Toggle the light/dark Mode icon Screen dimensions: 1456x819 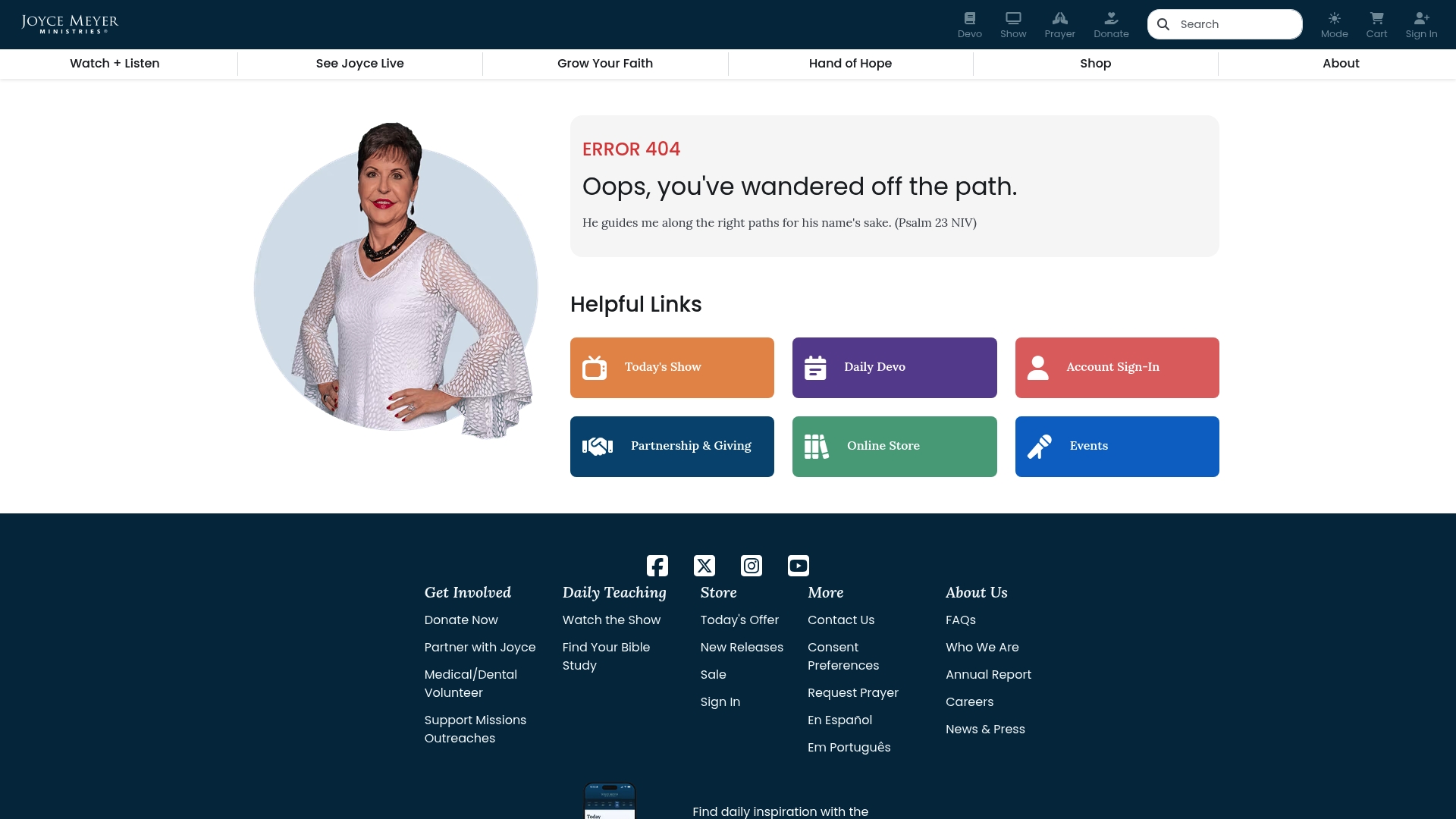click(1334, 25)
